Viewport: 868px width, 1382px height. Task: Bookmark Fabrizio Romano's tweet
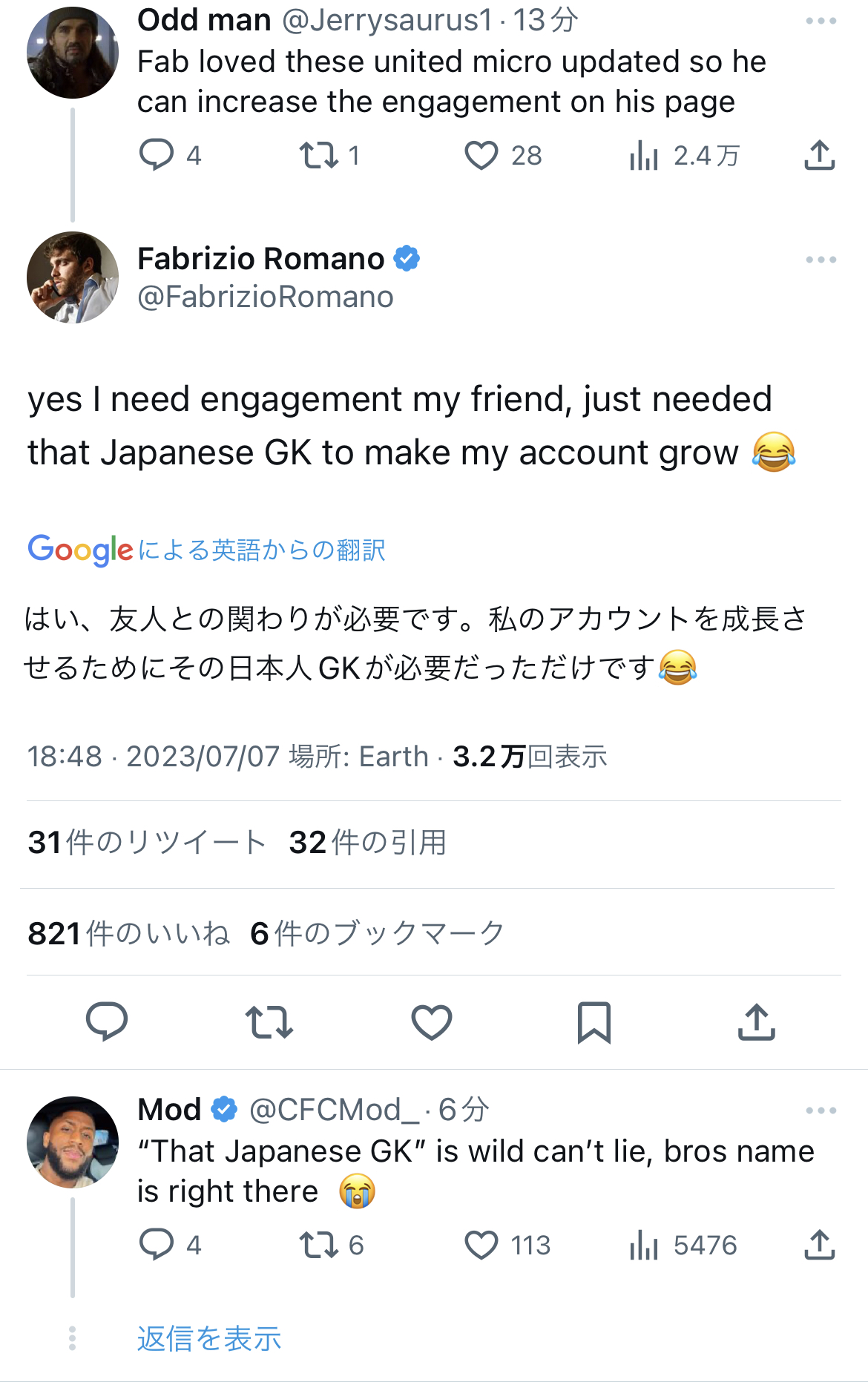pyautogui.click(x=594, y=1022)
